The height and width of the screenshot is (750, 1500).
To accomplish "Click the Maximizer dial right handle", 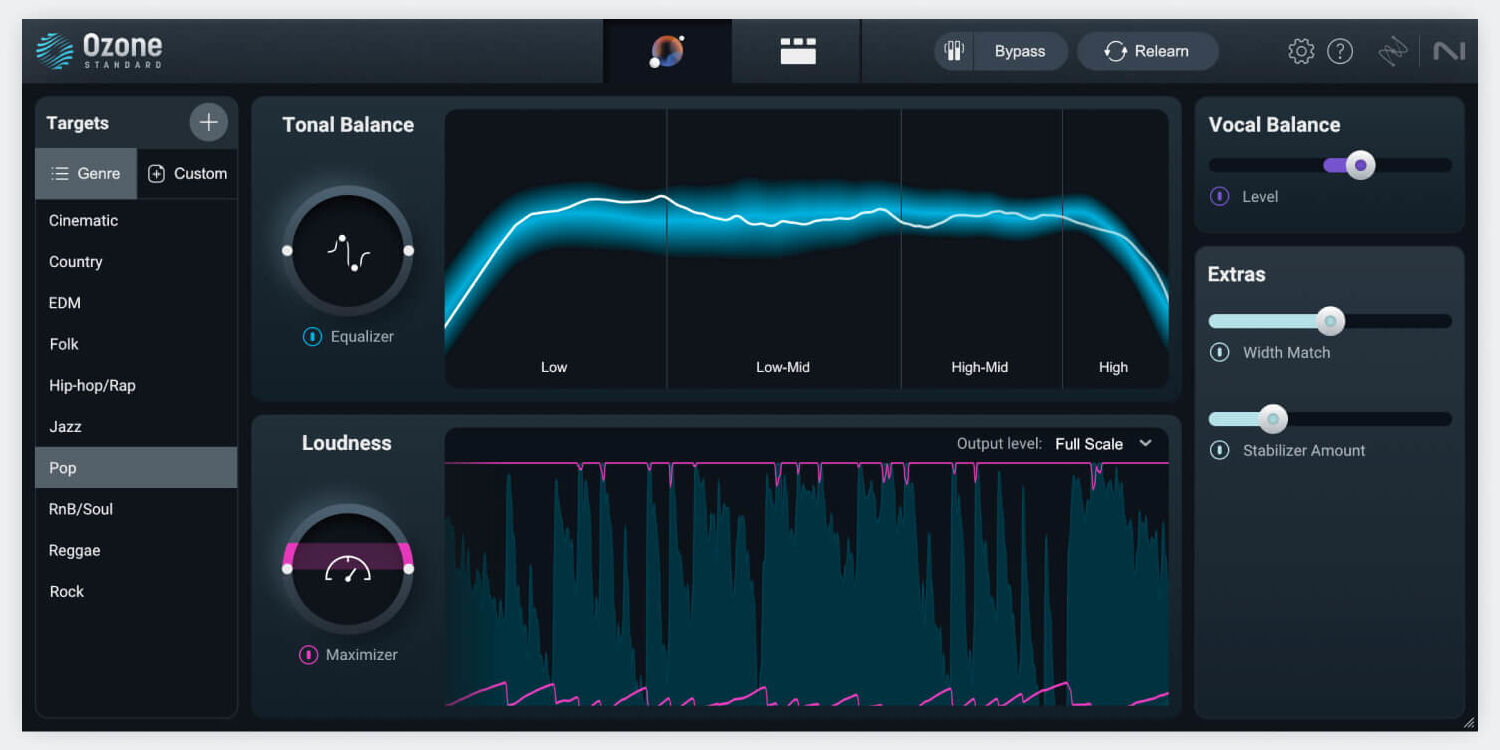I will point(408,569).
